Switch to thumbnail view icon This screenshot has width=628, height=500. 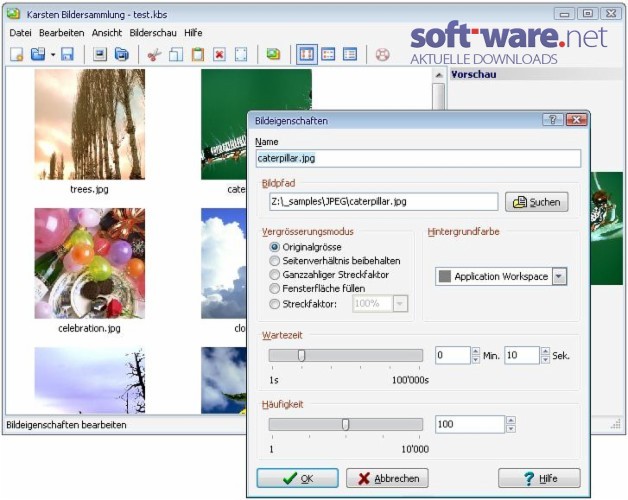tap(306, 54)
